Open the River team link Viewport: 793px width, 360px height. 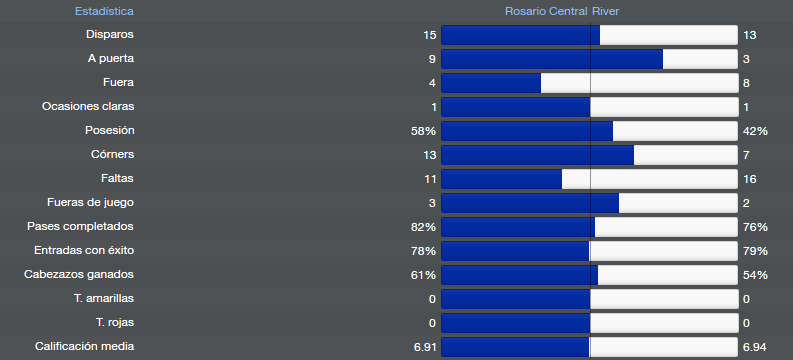coord(605,11)
